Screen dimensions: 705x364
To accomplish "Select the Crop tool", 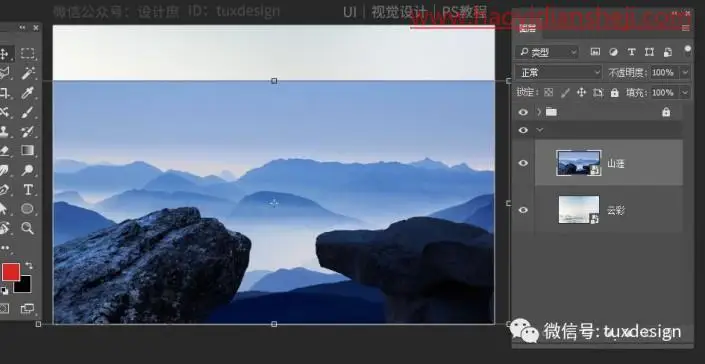I will 4,93.
